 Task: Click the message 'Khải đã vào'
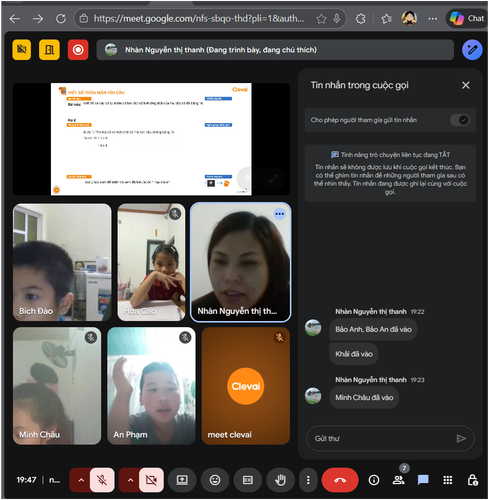point(354,354)
